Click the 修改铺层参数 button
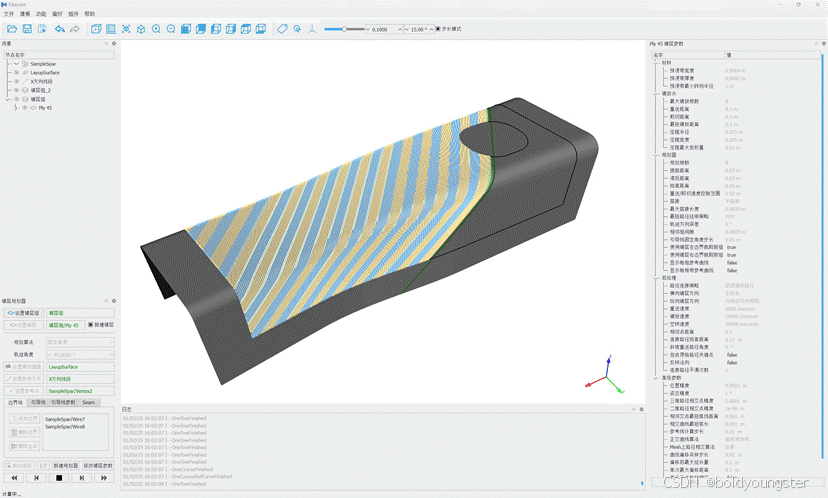Screen dimensions: 828x498 click(98, 465)
